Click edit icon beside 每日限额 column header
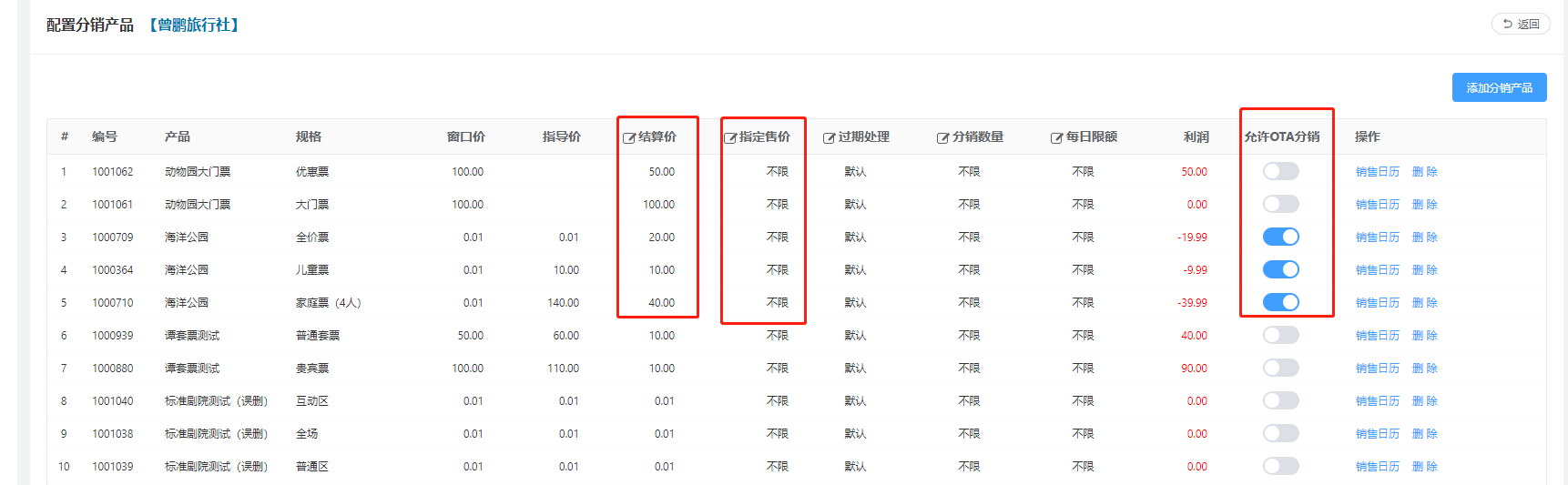Screen dimensions: 1568x485 1056,138
